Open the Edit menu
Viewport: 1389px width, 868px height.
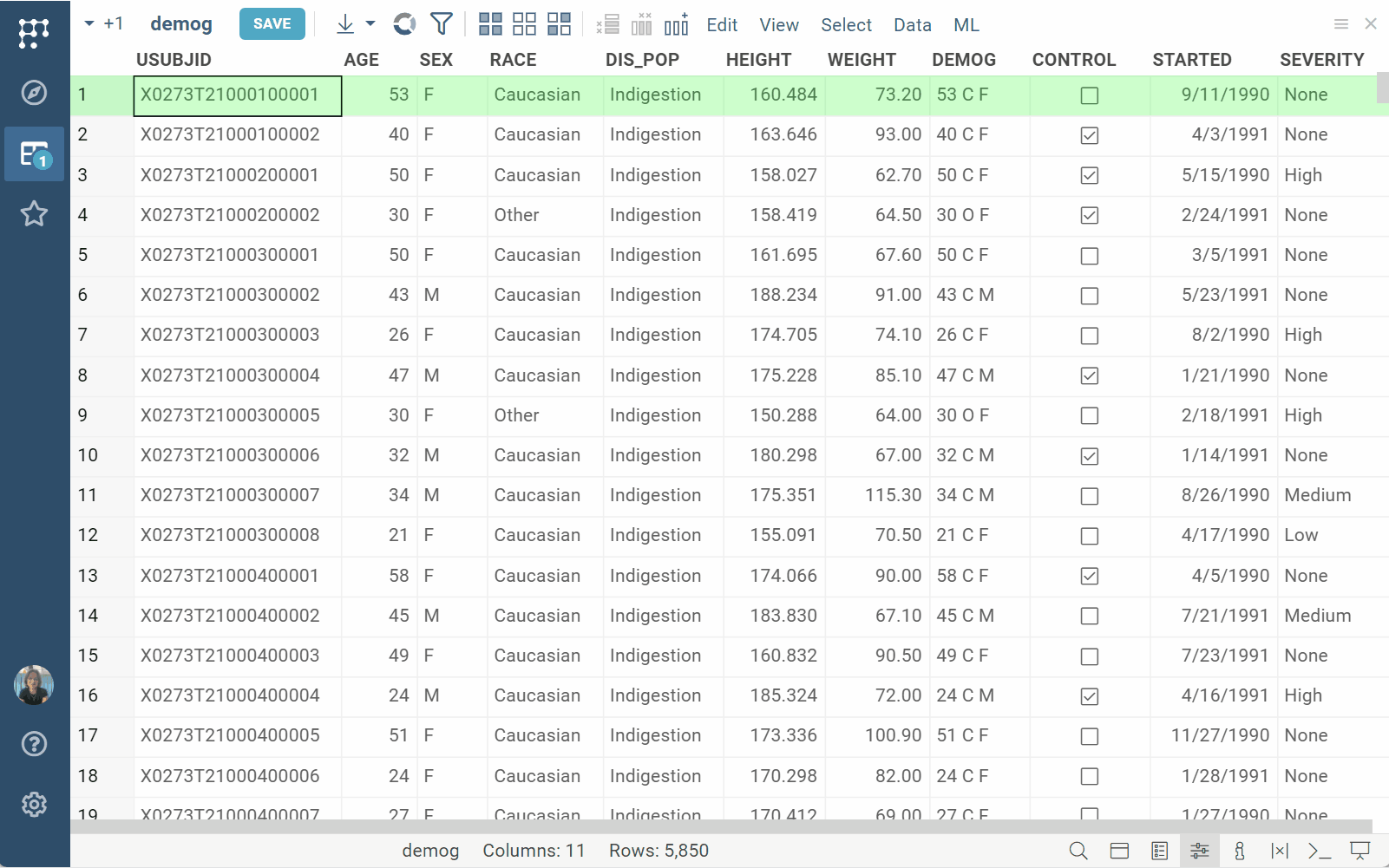pos(722,25)
